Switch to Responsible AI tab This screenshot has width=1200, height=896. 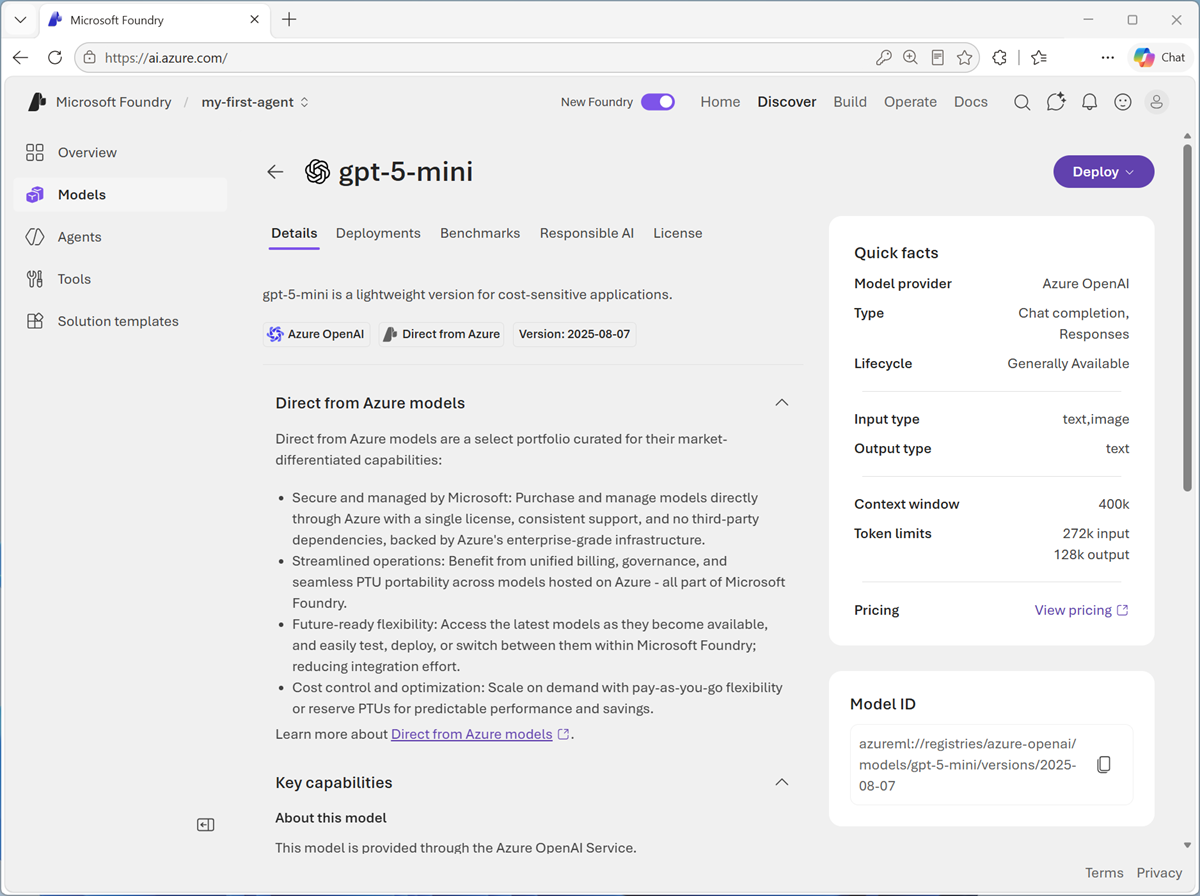pyautogui.click(x=587, y=233)
